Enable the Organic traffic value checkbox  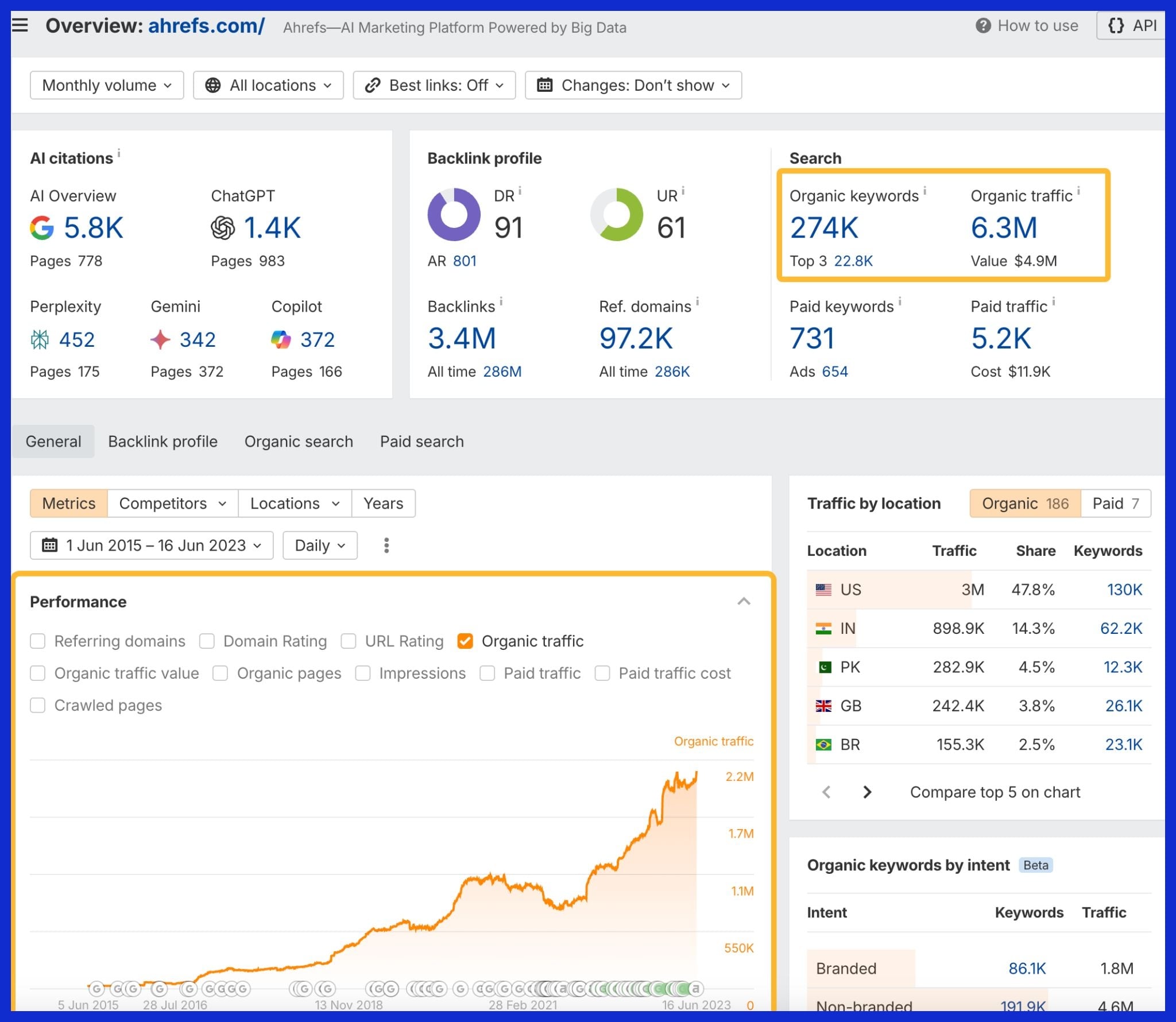click(38, 673)
